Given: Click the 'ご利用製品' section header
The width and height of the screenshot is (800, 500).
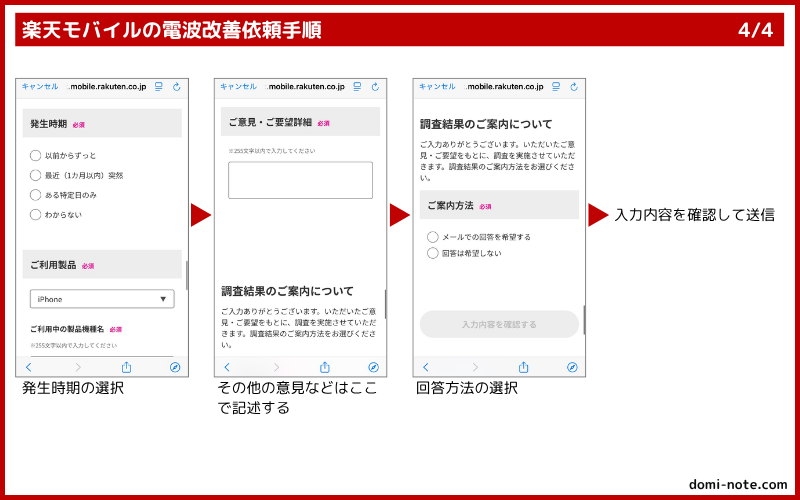Looking at the screenshot, I should pos(102,264).
